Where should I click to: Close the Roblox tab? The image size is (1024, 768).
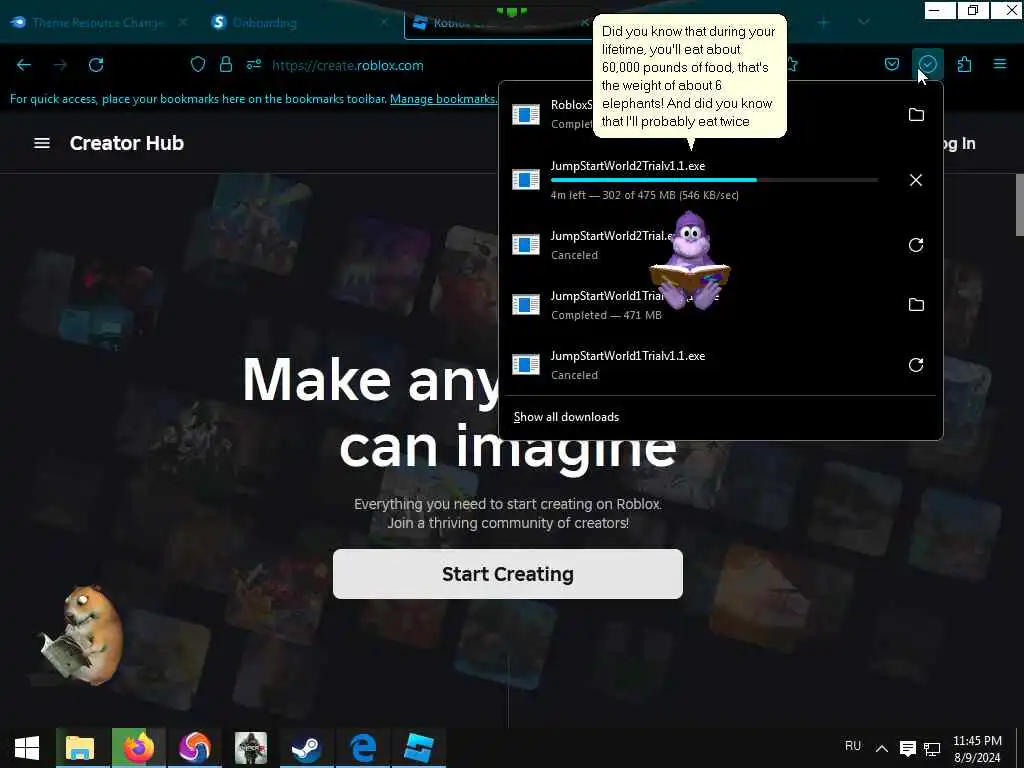click(584, 22)
